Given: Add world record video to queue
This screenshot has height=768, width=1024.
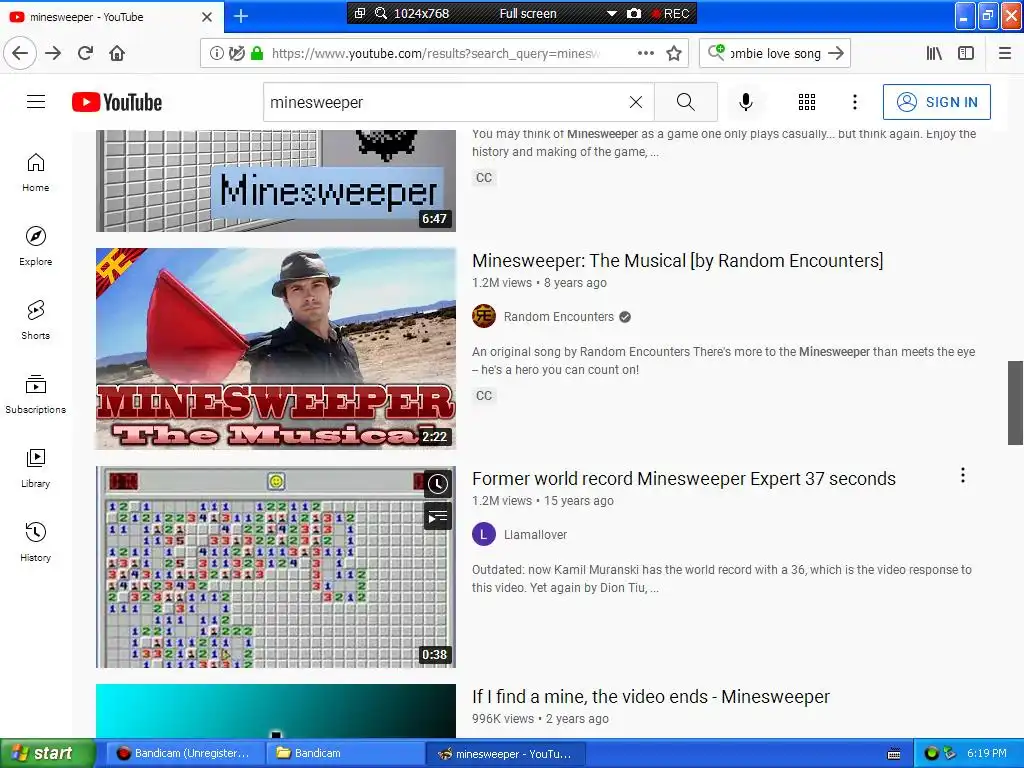Looking at the screenshot, I should [438, 518].
